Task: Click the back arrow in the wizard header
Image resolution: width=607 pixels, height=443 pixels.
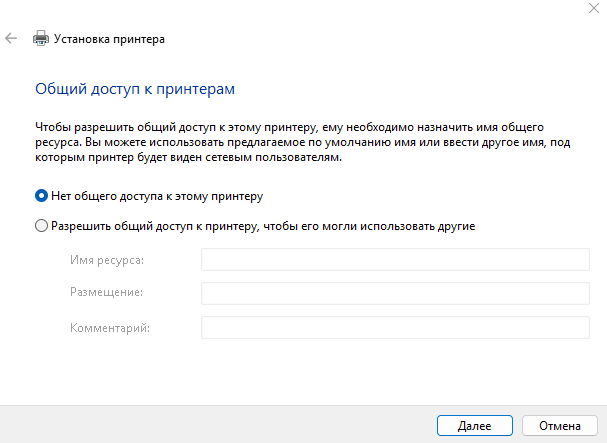Action: pyautogui.click(x=11, y=39)
